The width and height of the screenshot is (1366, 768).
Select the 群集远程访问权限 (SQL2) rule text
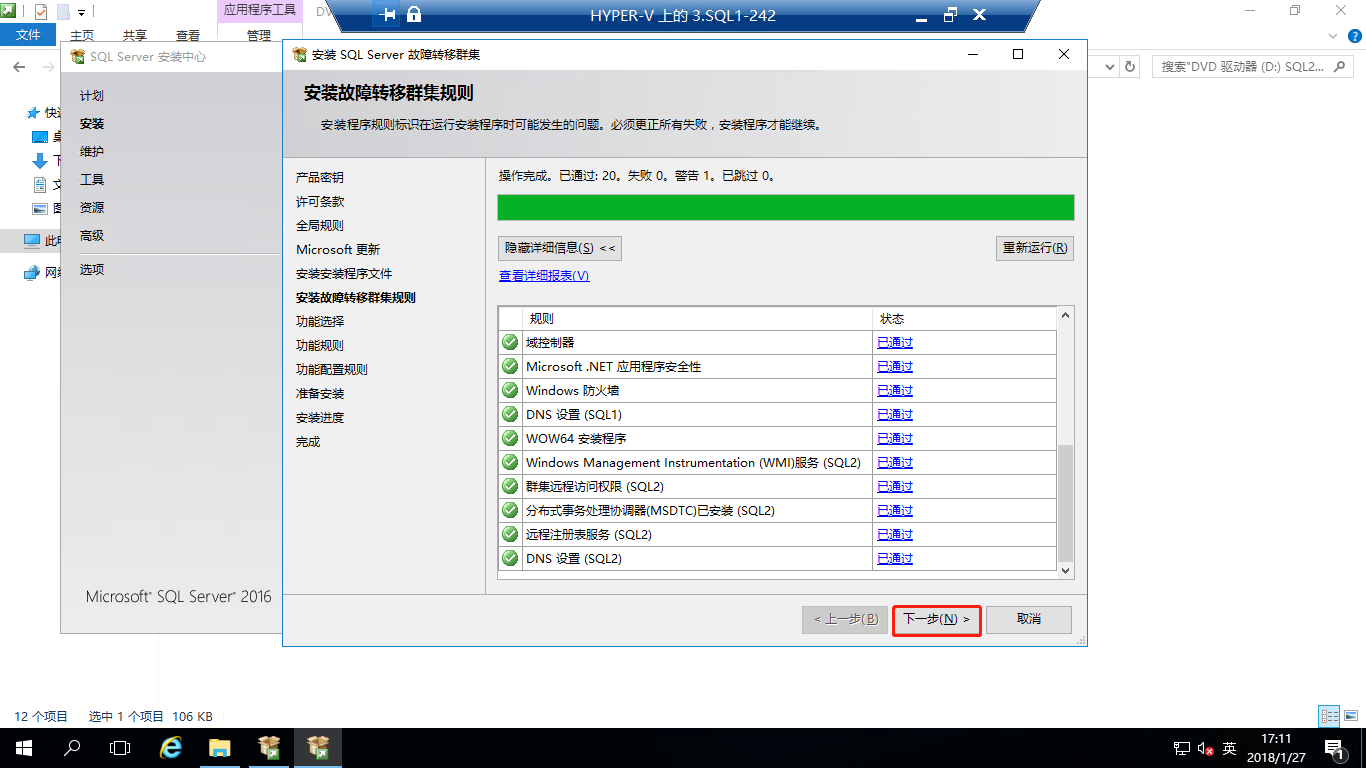tap(595, 487)
